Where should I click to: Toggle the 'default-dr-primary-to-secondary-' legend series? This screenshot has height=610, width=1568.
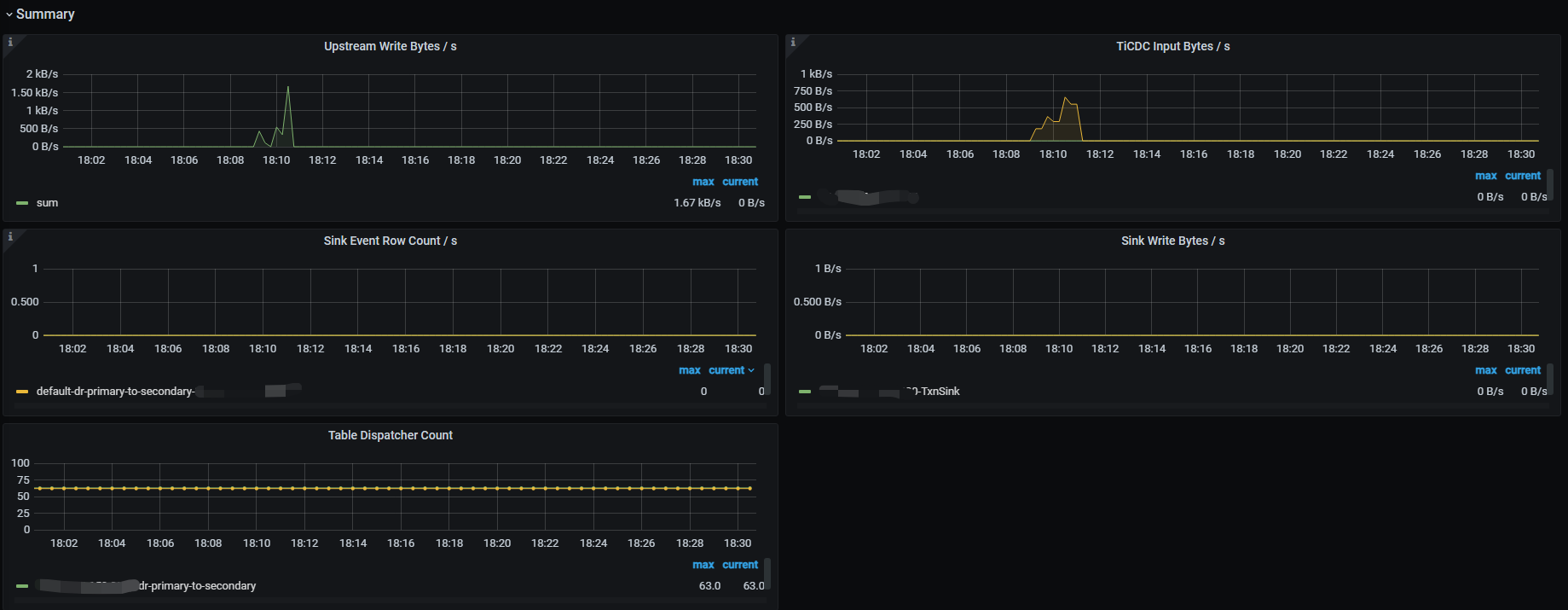click(169, 392)
